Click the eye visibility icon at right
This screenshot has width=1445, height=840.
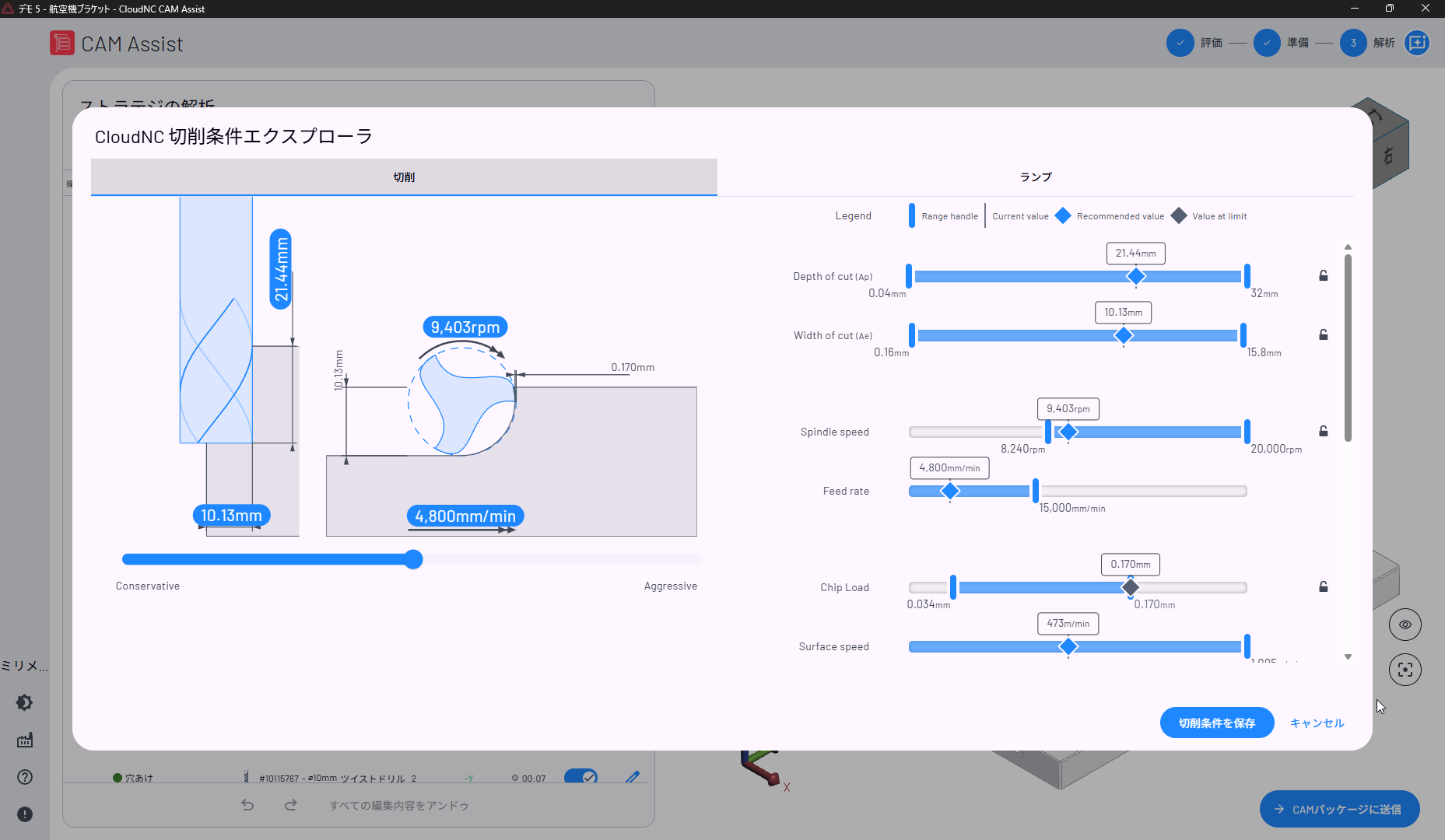(x=1405, y=625)
